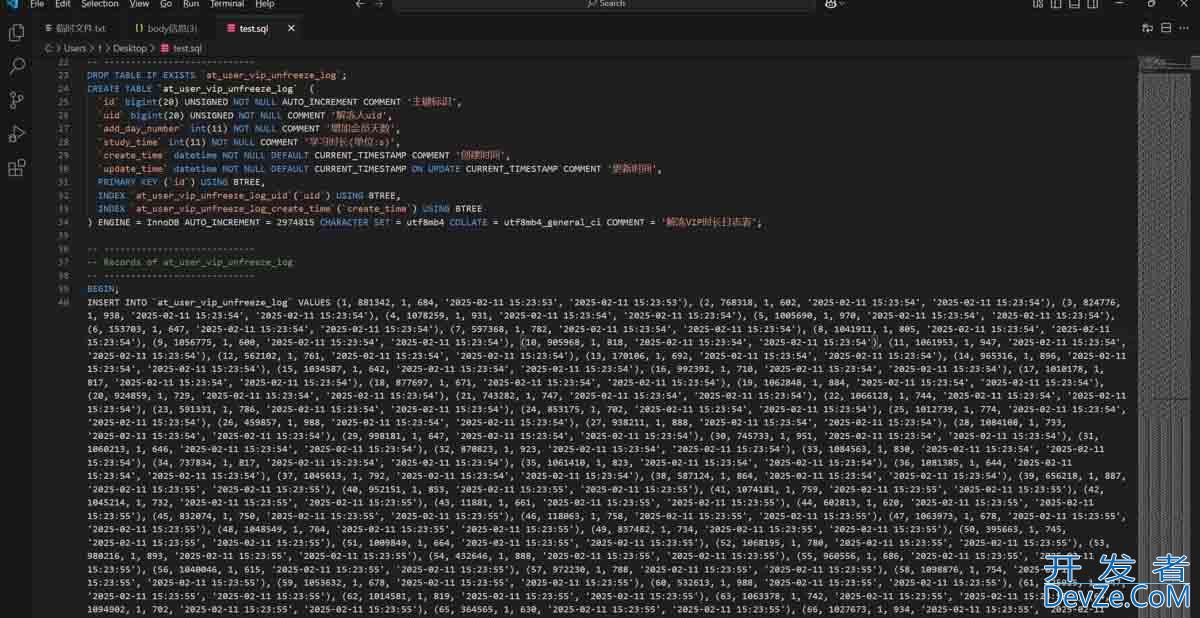The height and width of the screenshot is (618, 1200).
Task: Click the Copilot icon in title bar
Action: 830,4
